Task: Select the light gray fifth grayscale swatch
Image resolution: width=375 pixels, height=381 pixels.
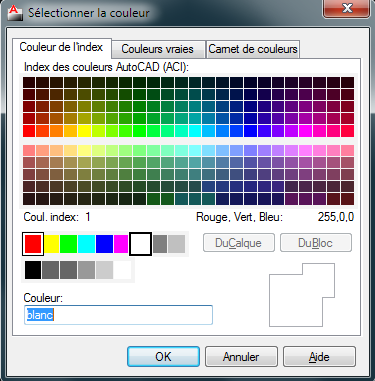Action: (x=104, y=270)
